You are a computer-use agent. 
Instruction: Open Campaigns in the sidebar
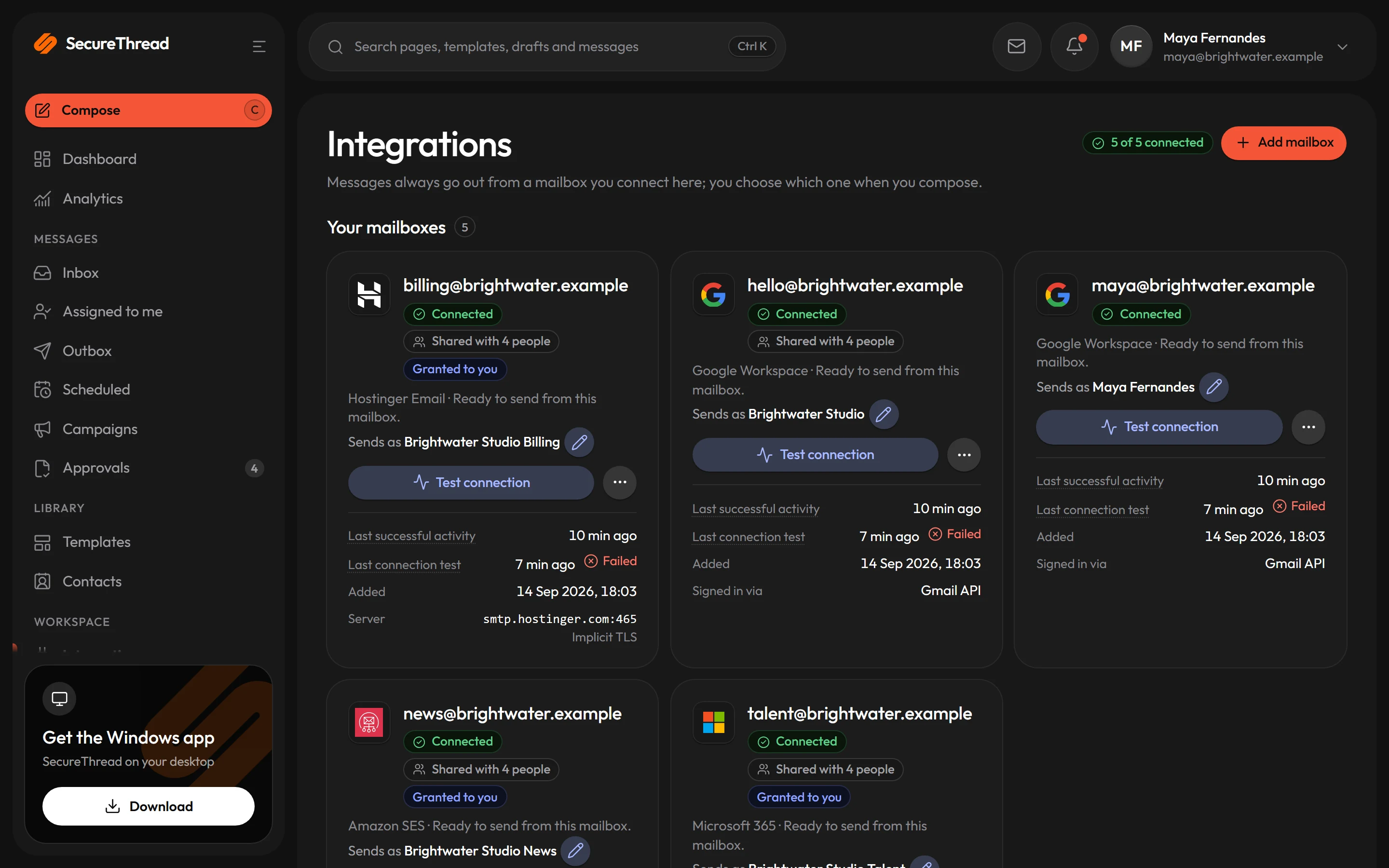pos(148,429)
